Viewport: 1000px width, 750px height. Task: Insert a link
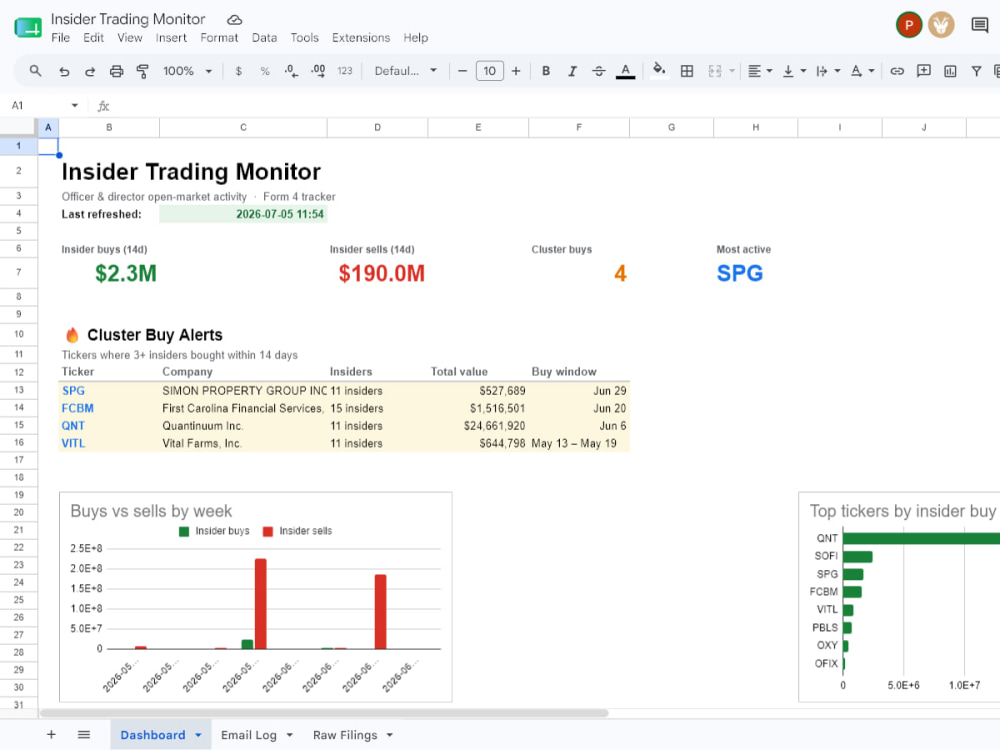coord(897,71)
